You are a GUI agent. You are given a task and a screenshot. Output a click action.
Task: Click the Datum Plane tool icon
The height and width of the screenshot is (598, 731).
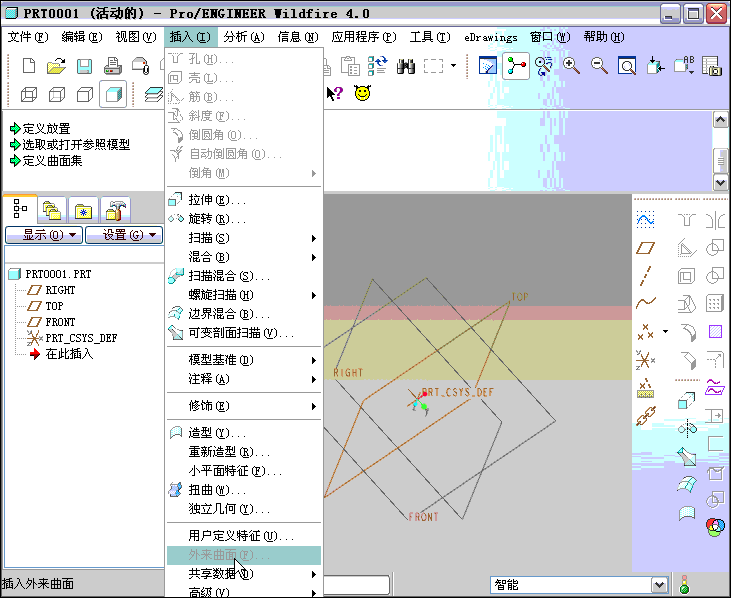[x=646, y=248]
